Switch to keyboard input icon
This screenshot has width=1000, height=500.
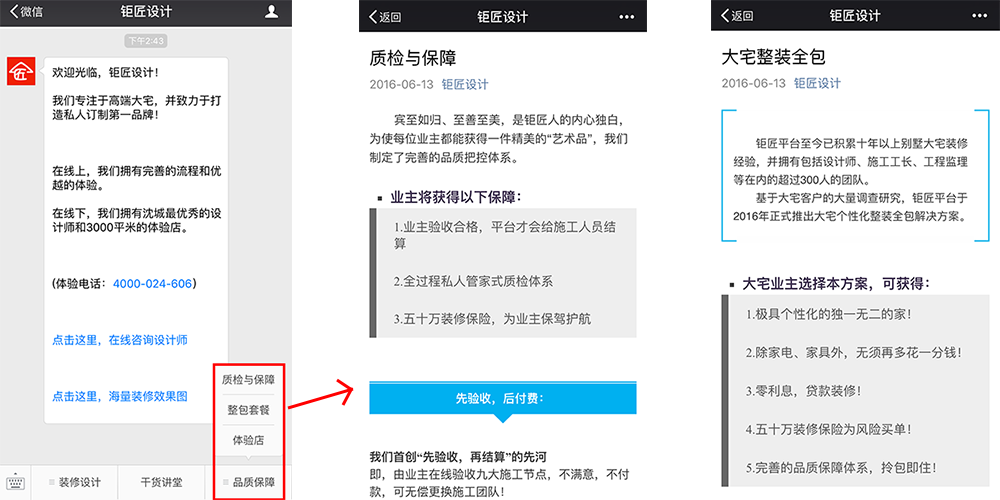(x=14, y=483)
